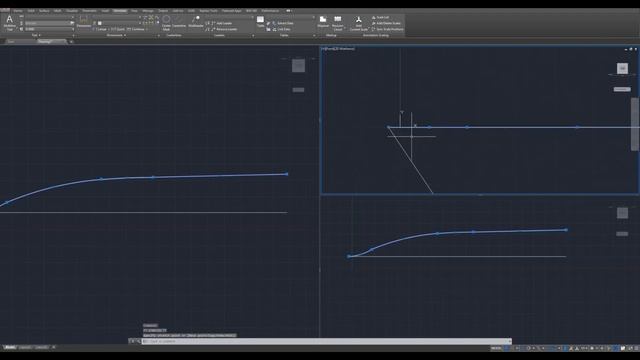The width and height of the screenshot is (640, 360).
Task: Open WCS dropdown in bottom-right viewport
Action: [x=622, y=234]
